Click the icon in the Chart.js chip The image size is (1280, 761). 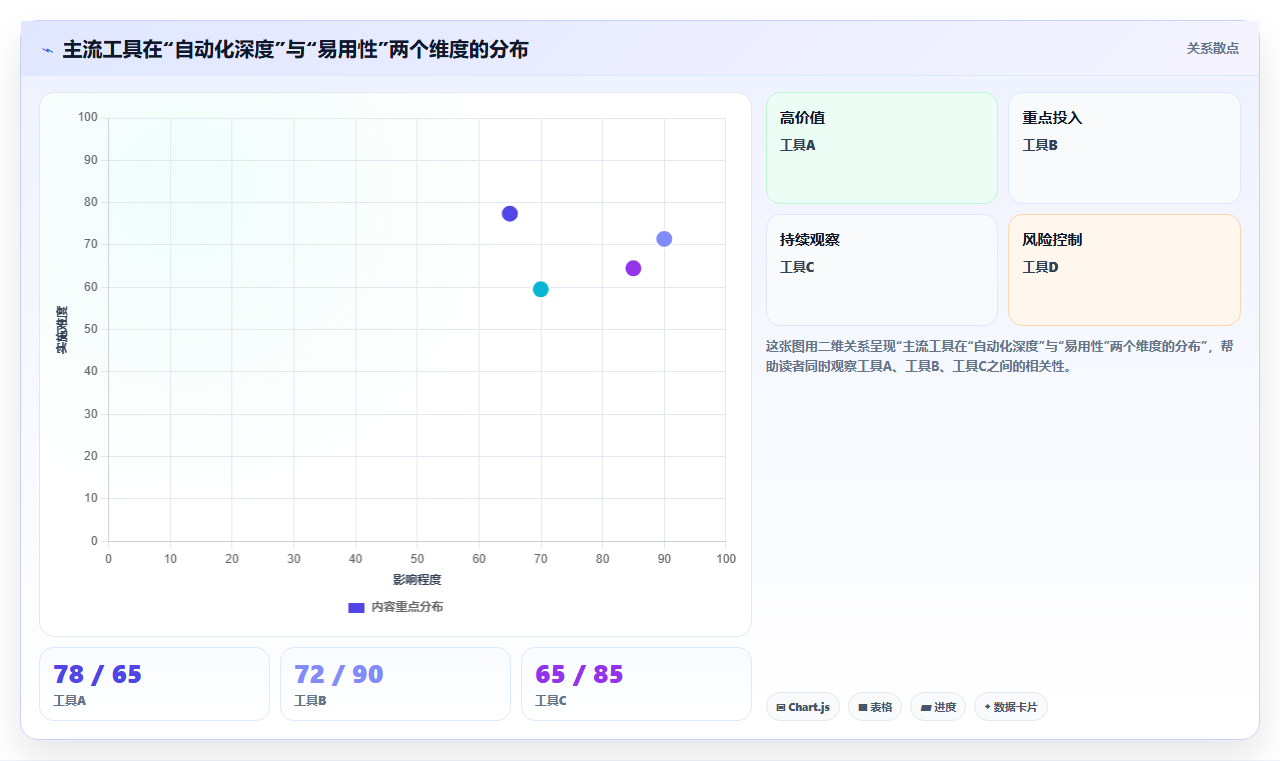[x=781, y=708]
